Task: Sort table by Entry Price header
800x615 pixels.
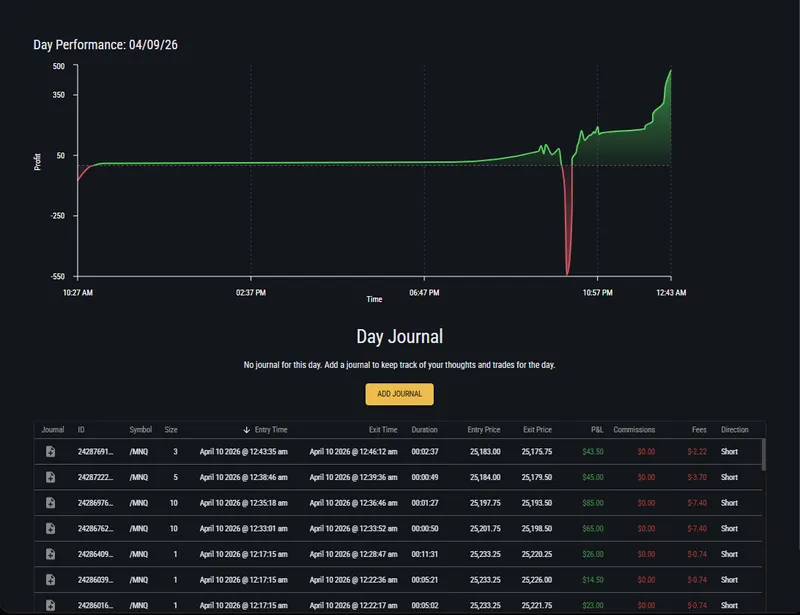Action: click(484, 430)
